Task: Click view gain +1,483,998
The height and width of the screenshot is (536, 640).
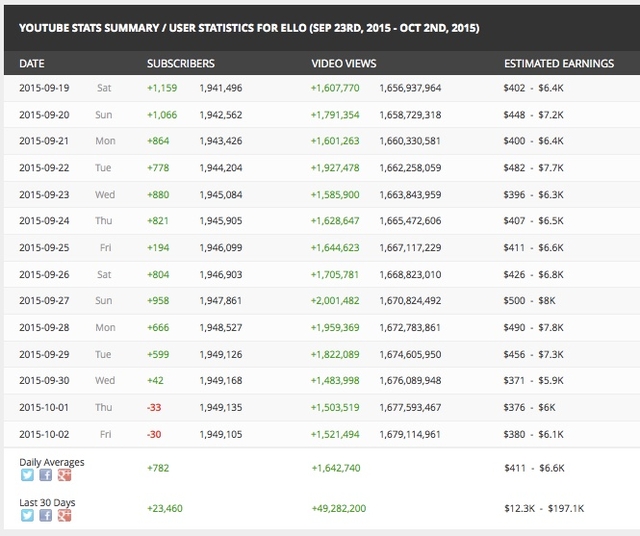Action: coord(335,380)
